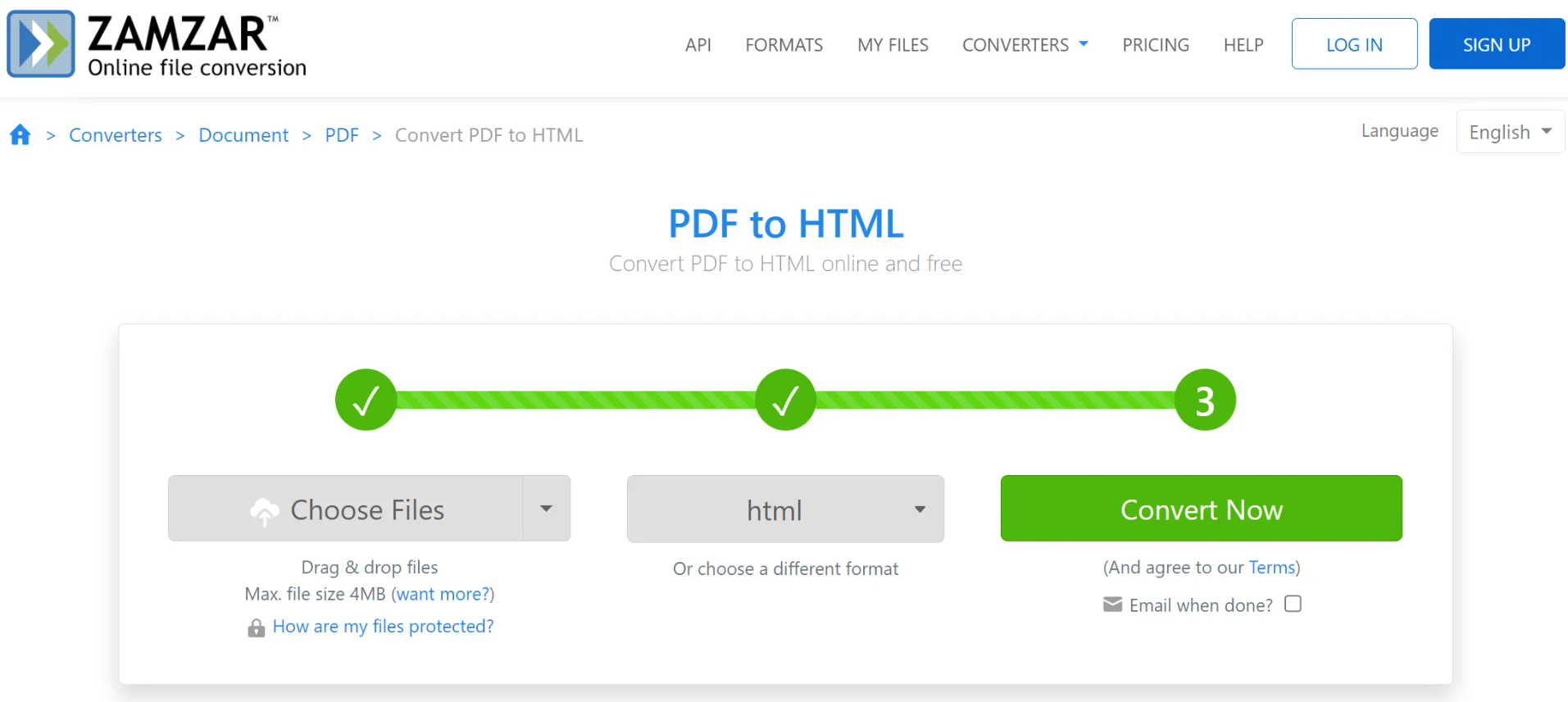The image size is (1568, 702).
Task: Click the Zamzar logo icon
Action: [41, 44]
